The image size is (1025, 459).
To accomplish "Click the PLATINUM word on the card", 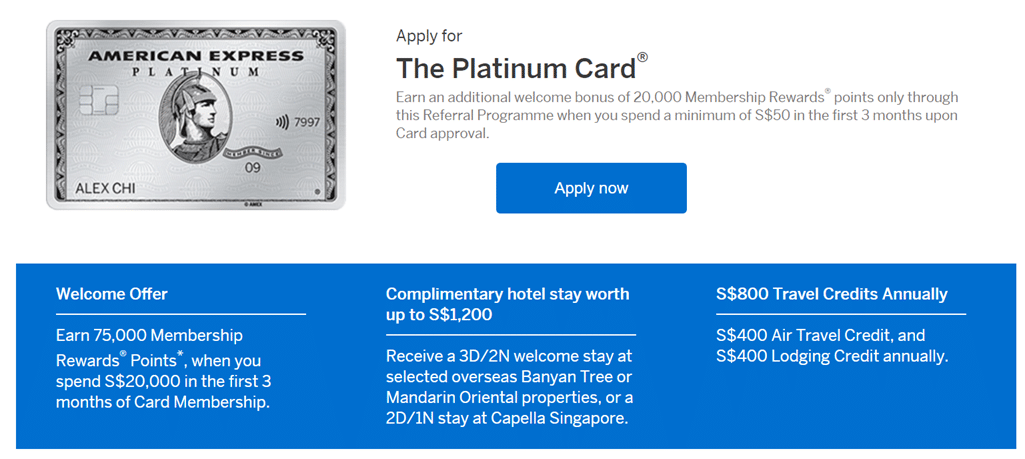I will pyautogui.click(x=196, y=73).
